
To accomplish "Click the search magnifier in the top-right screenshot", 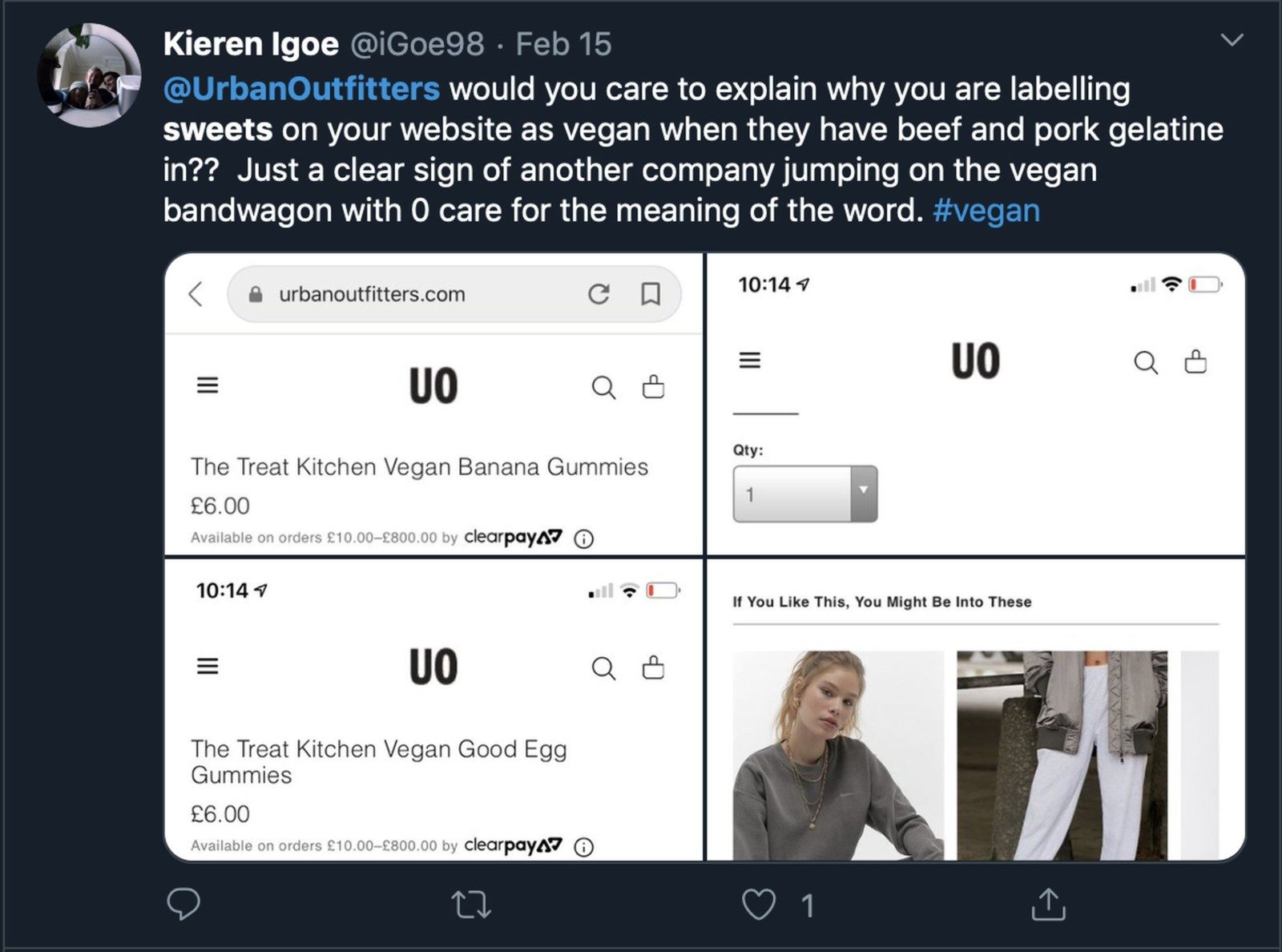I will click(x=1146, y=363).
